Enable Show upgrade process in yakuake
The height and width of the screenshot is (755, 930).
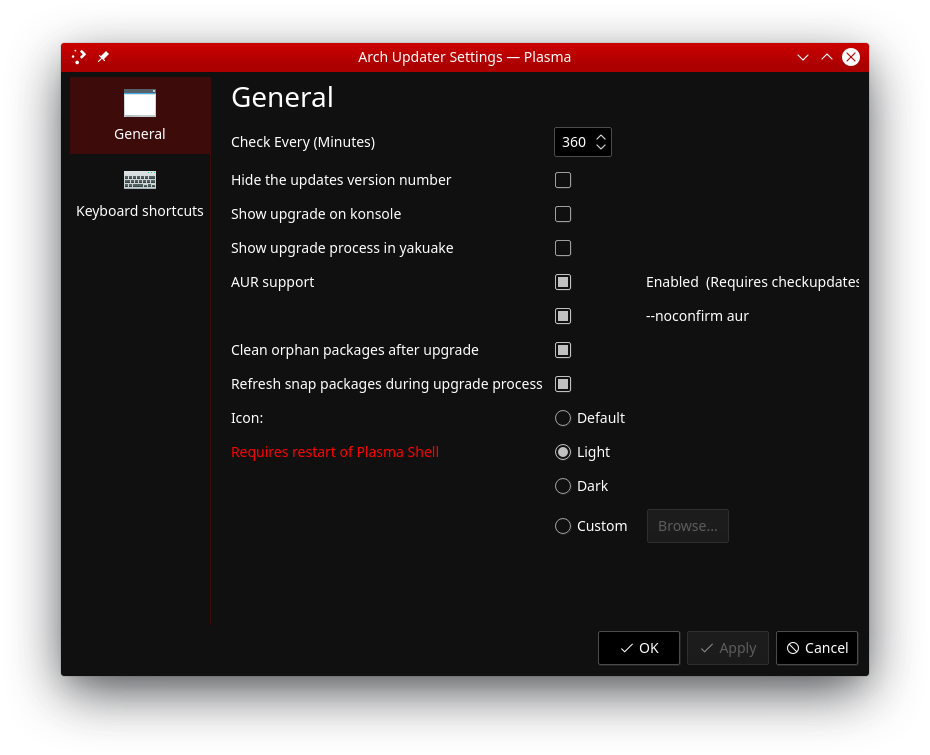click(x=563, y=248)
